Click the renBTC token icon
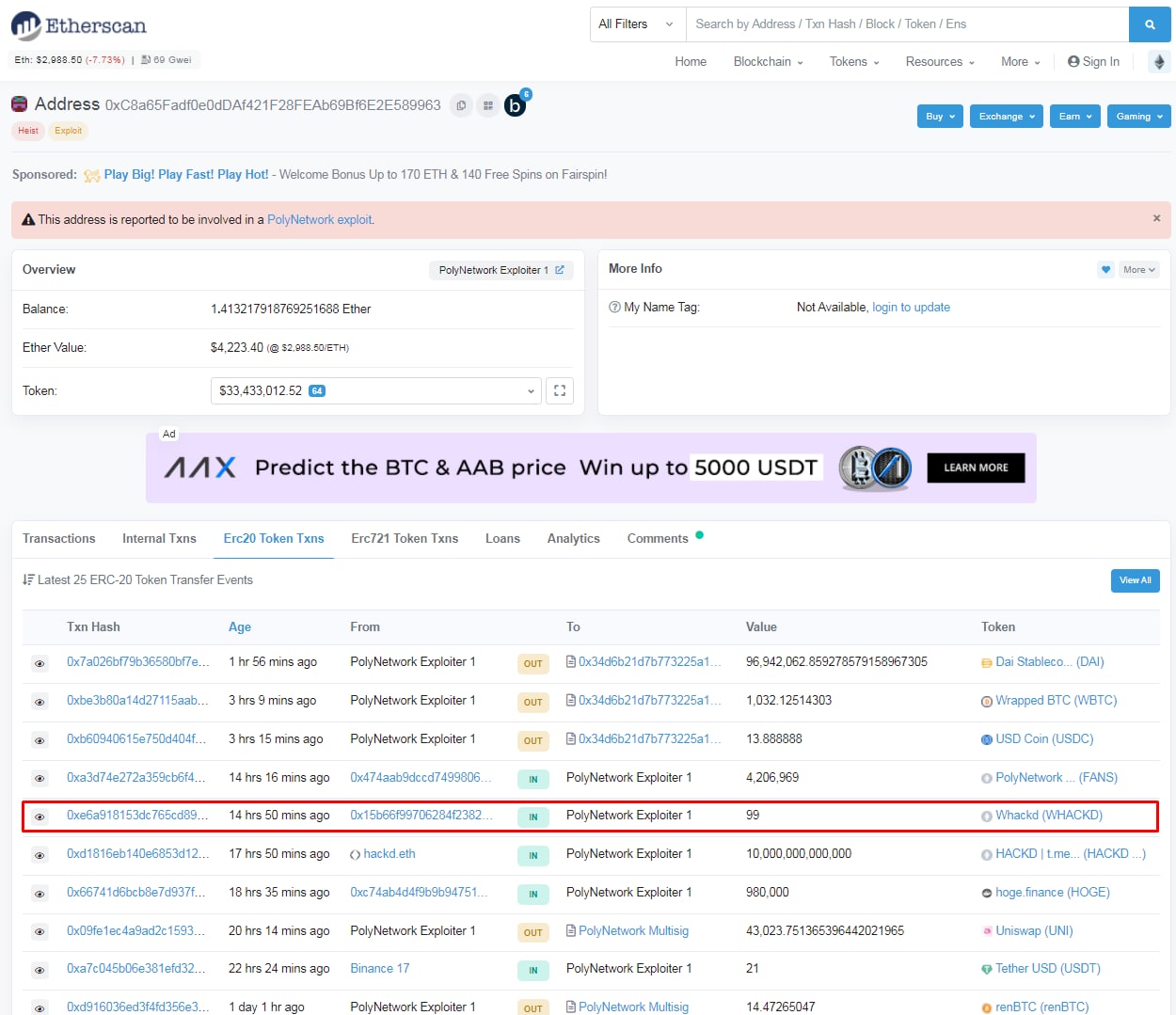Image resolution: width=1176 pixels, height=1015 pixels. pyautogui.click(x=987, y=1007)
